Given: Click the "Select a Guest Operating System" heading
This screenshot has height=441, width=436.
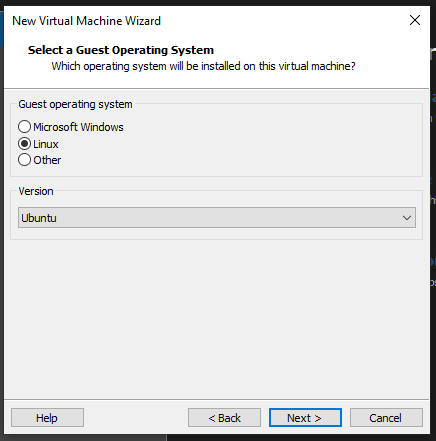Looking at the screenshot, I should pos(121,50).
